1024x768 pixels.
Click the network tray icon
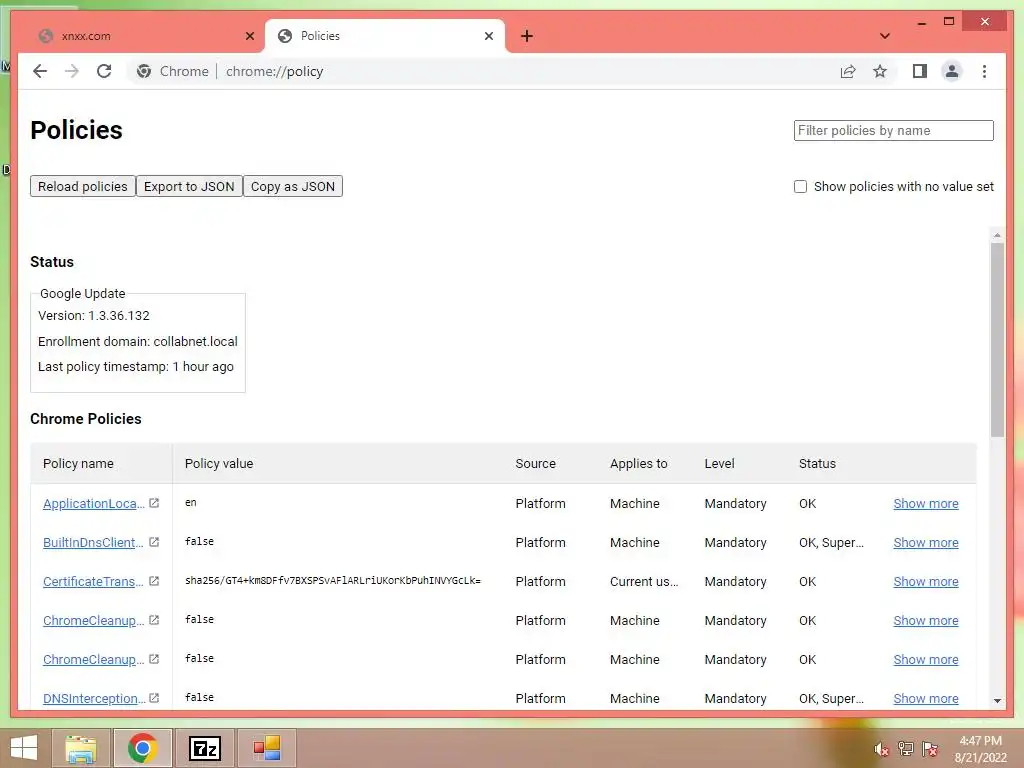(x=905, y=748)
